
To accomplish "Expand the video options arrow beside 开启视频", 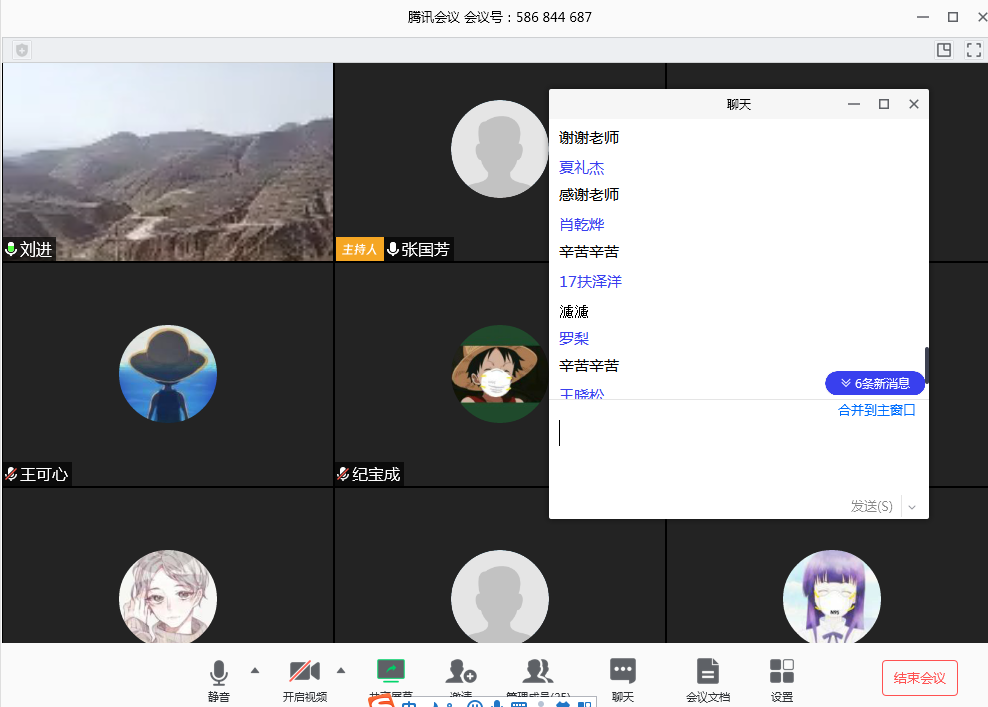I will click(341, 670).
